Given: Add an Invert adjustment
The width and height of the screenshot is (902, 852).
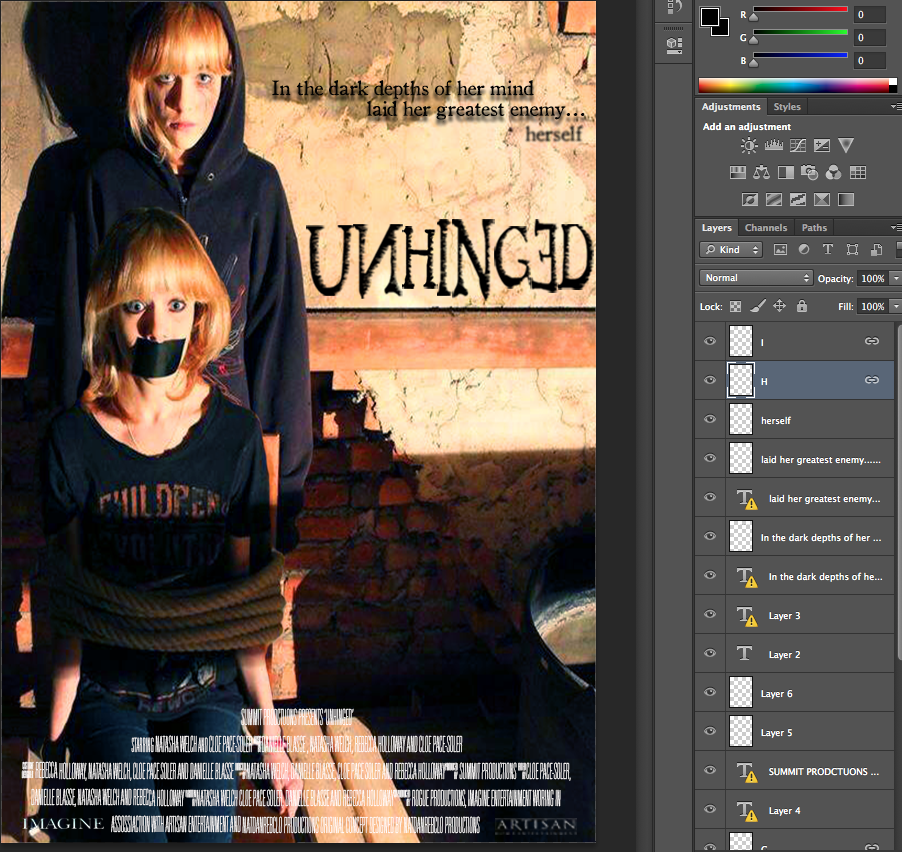Looking at the screenshot, I should point(750,200).
